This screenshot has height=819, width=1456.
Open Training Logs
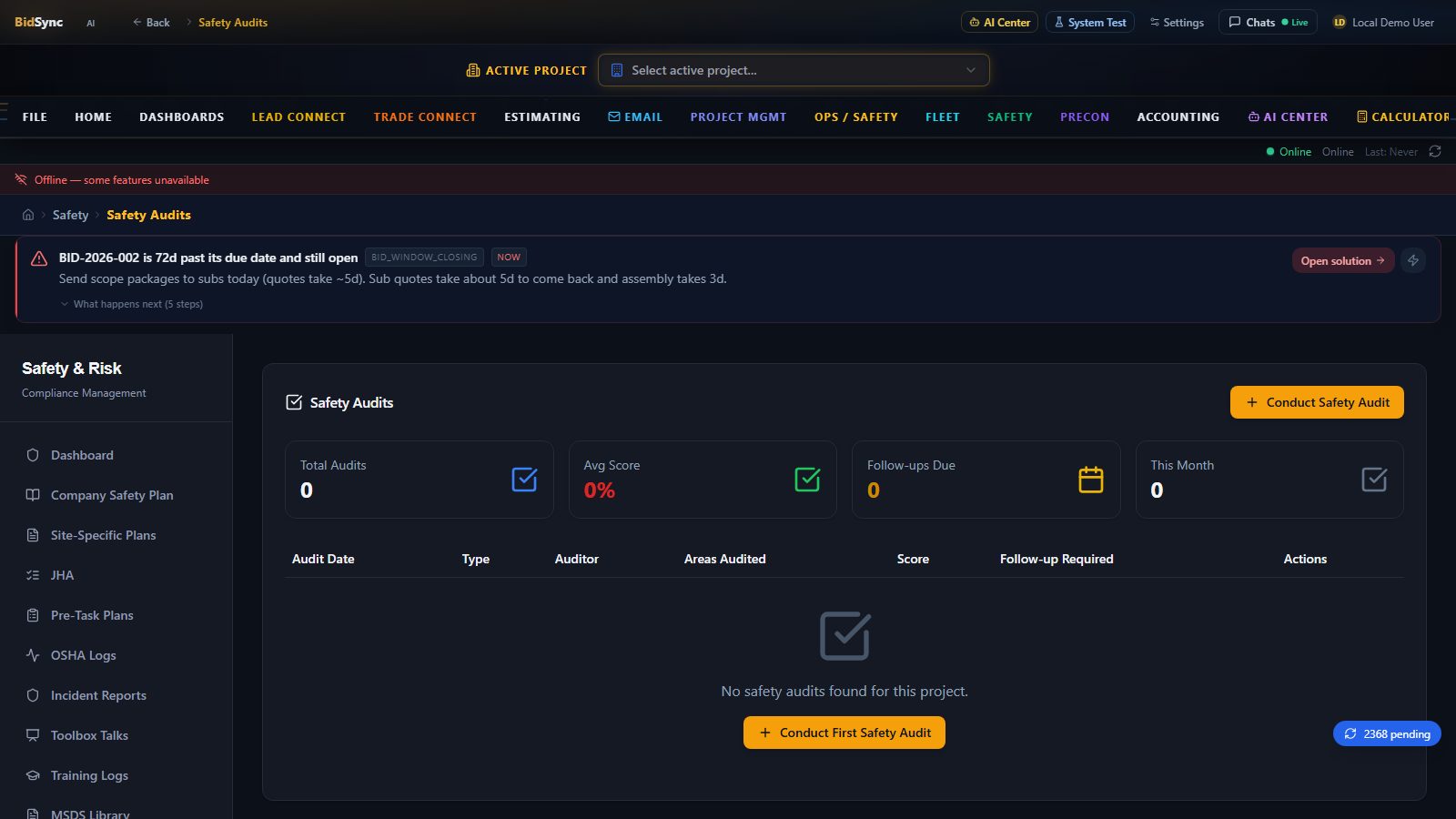pyautogui.click(x=116, y=775)
